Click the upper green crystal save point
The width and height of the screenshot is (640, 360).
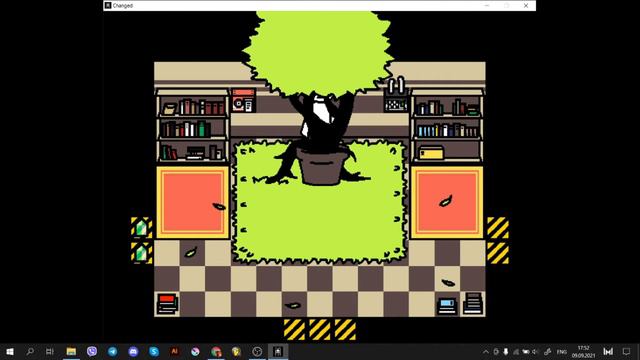click(x=141, y=228)
